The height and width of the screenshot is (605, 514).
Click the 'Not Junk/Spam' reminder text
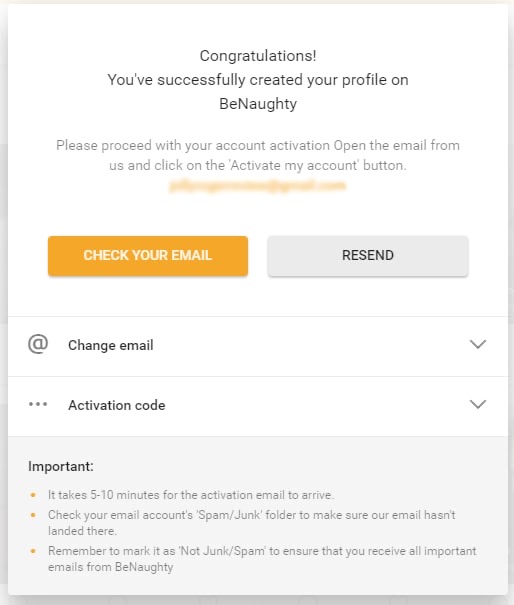pos(262,559)
